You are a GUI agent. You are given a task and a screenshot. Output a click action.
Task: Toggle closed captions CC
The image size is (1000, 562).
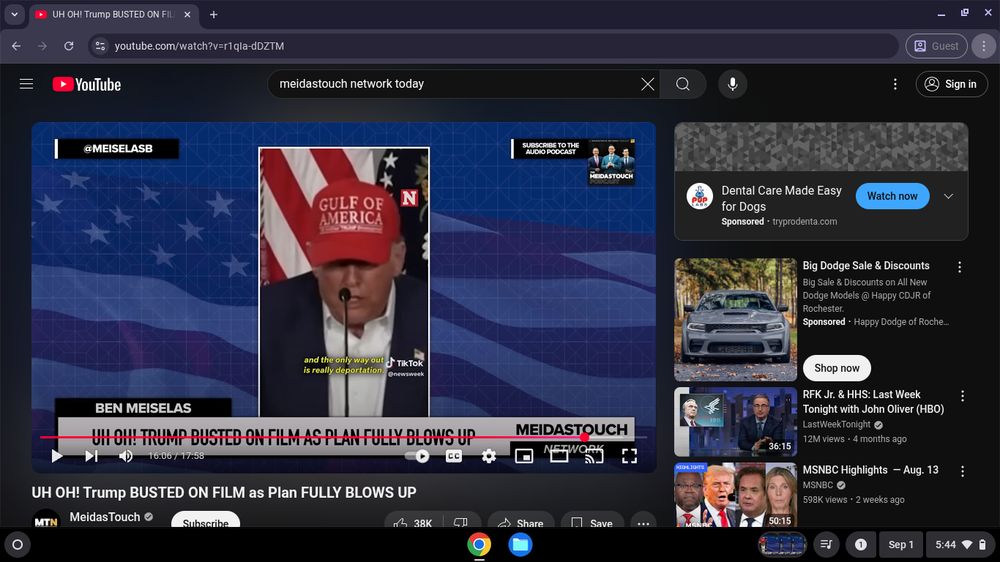[x=453, y=455]
